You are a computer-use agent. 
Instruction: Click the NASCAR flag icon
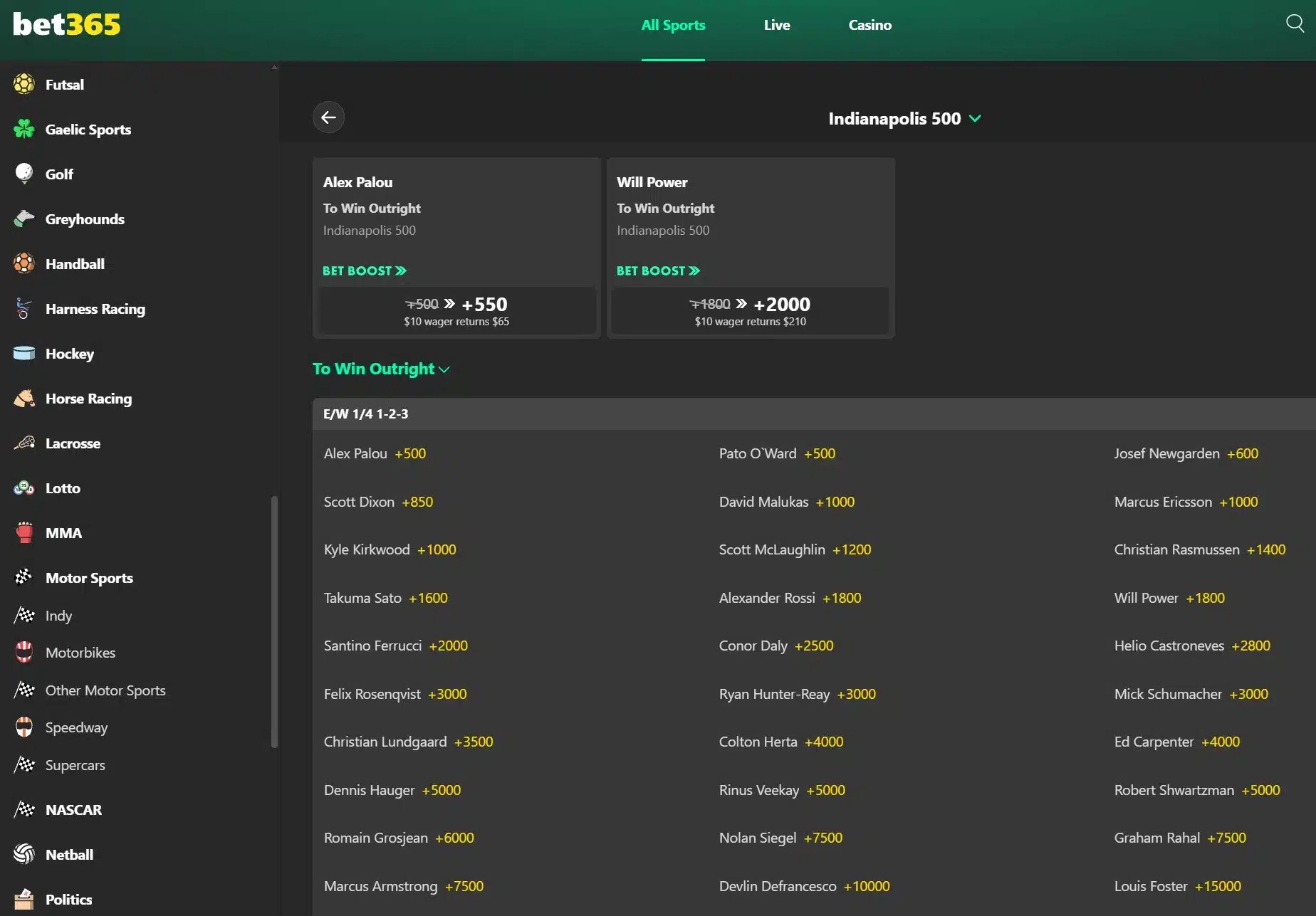click(24, 809)
